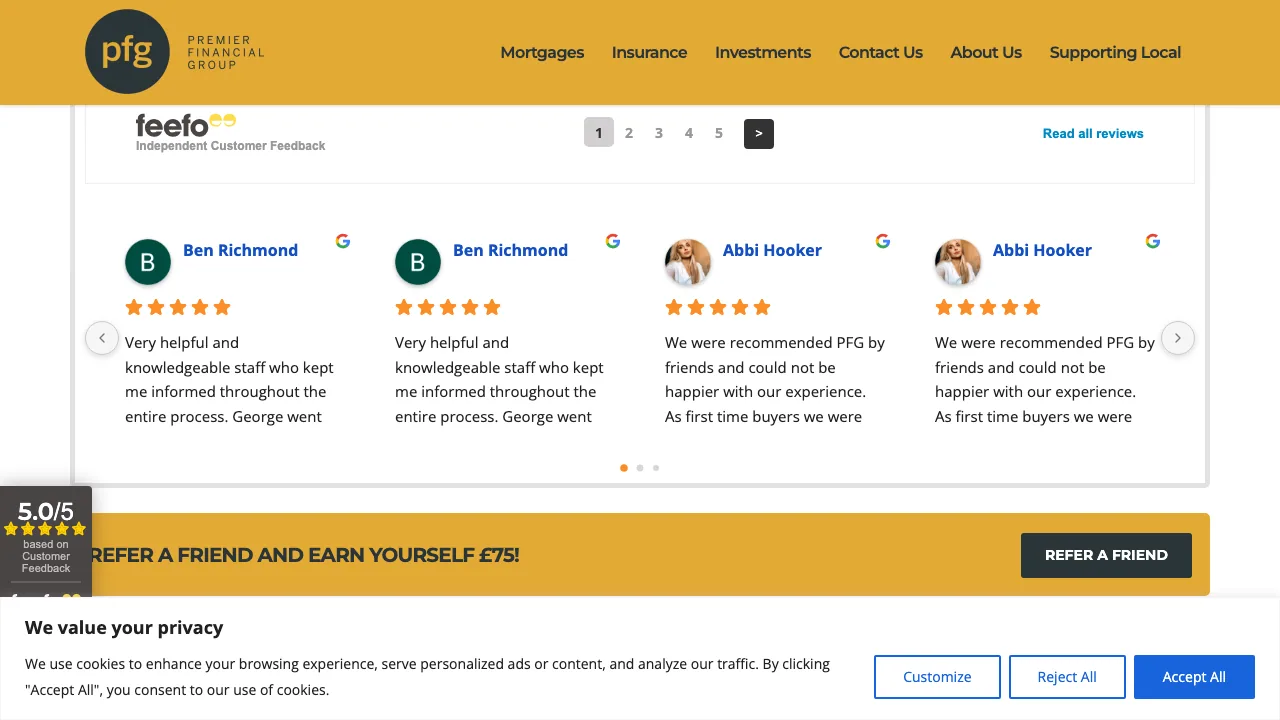Click the five-star rating under Ben Richmond
This screenshot has width=1280, height=720.
pyautogui.click(x=178, y=307)
